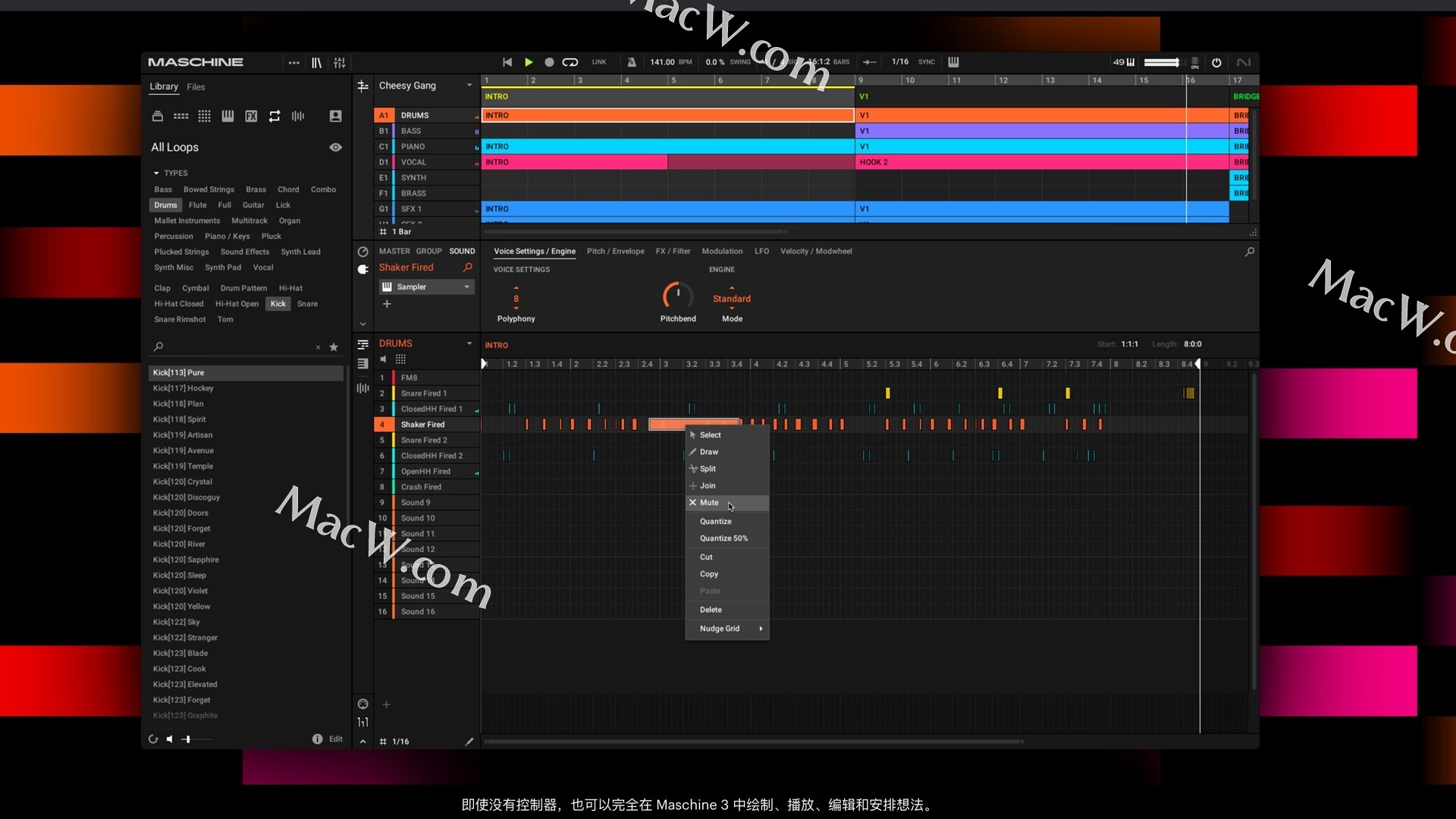This screenshot has width=1456, height=819.
Task: Click the Edit button in browser footer
Action: [x=336, y=739]
